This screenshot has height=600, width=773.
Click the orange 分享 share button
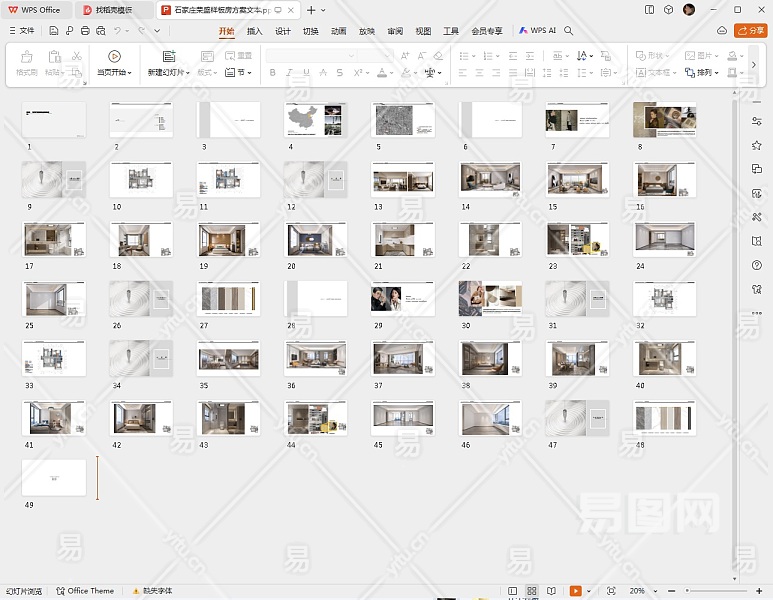[750, 31]
